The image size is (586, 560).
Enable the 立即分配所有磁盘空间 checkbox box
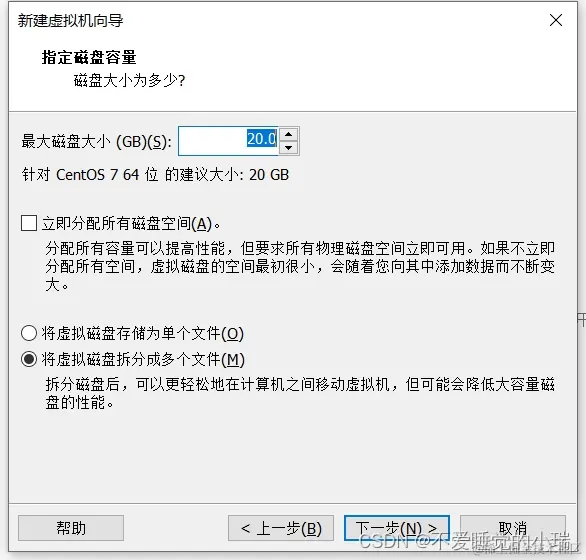[x=29, y=223]
